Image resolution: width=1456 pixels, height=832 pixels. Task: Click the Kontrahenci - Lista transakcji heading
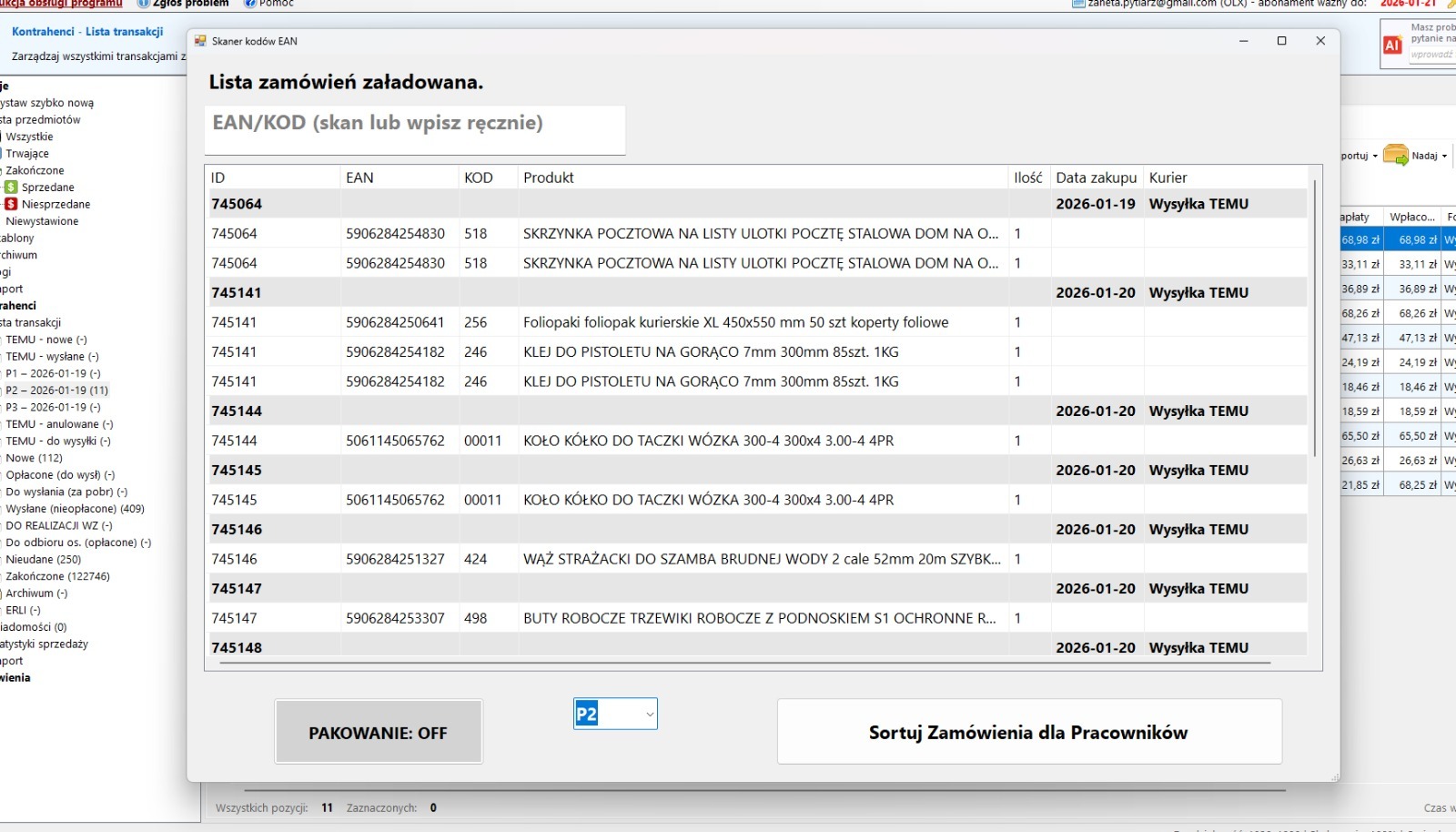pyautogui.click(x=87, y=32)
